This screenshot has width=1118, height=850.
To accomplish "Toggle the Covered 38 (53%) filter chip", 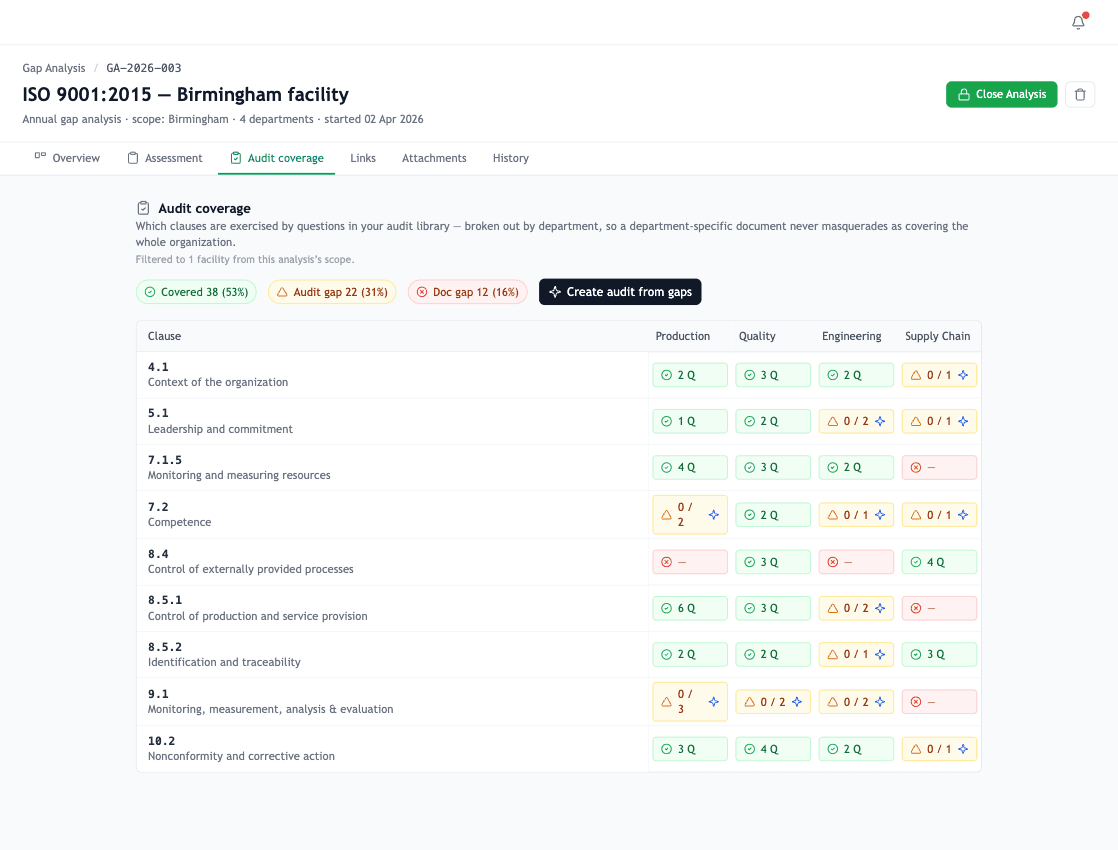I will point(196,292).
